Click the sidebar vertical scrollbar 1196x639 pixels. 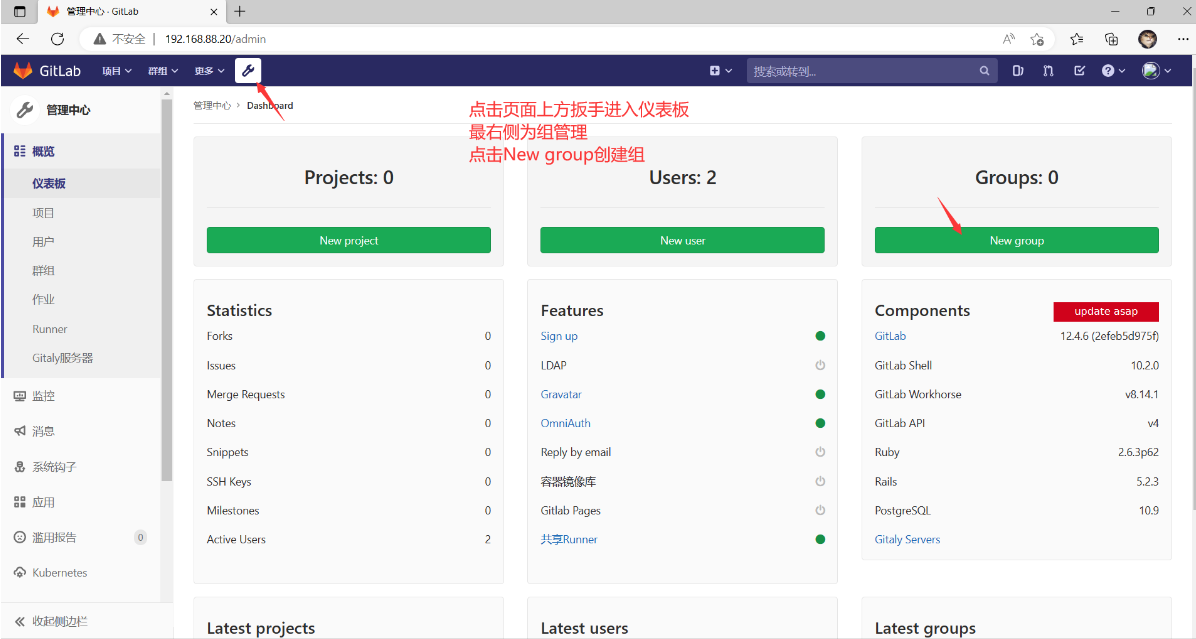[x=167, y=290]
